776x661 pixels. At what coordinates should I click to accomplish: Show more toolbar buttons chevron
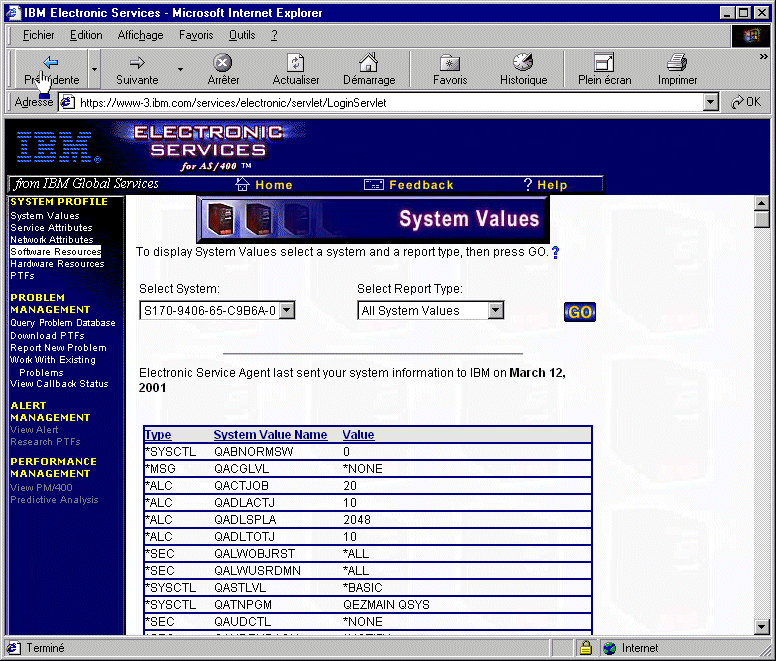click(764, 57)
